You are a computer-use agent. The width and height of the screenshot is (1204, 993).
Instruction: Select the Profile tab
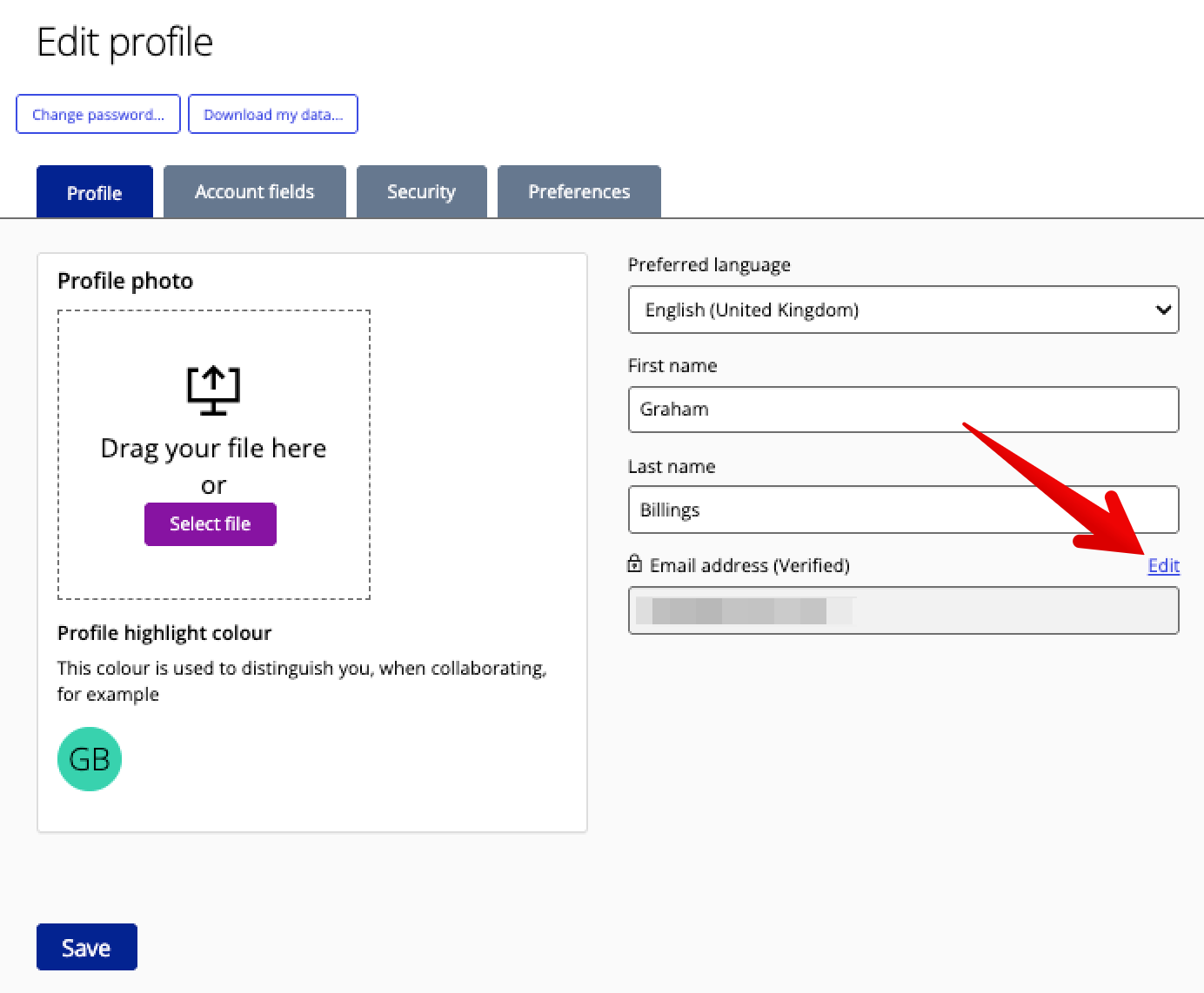(x=95, y=192)
